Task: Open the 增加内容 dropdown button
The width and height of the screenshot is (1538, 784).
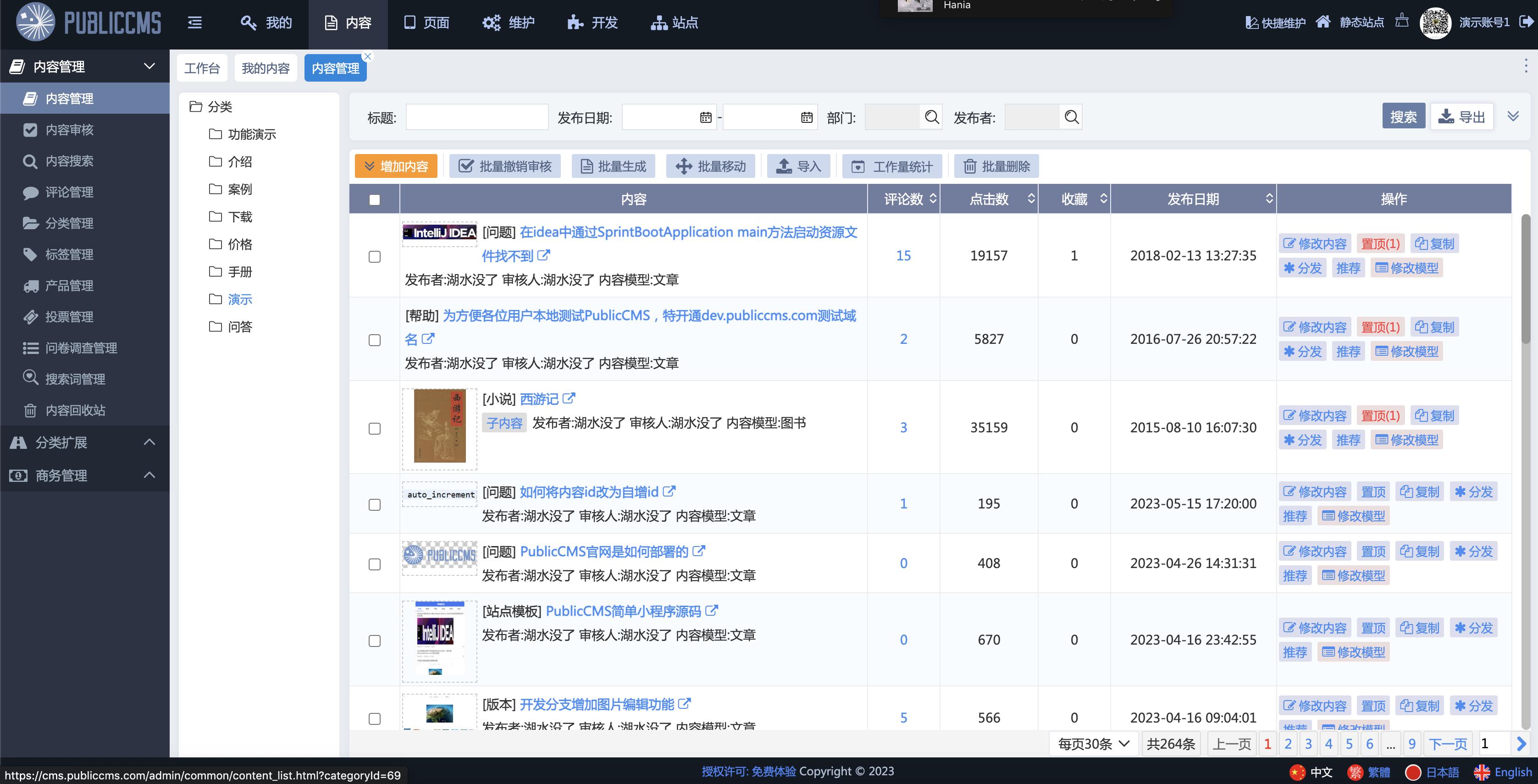Action: 396,166
